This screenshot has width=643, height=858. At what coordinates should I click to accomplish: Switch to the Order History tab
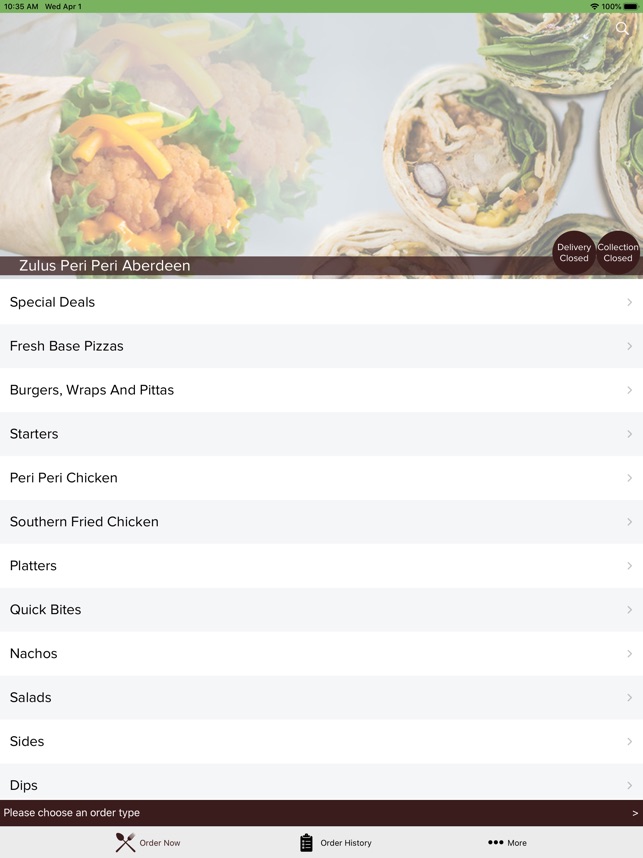tap(336, 843)
